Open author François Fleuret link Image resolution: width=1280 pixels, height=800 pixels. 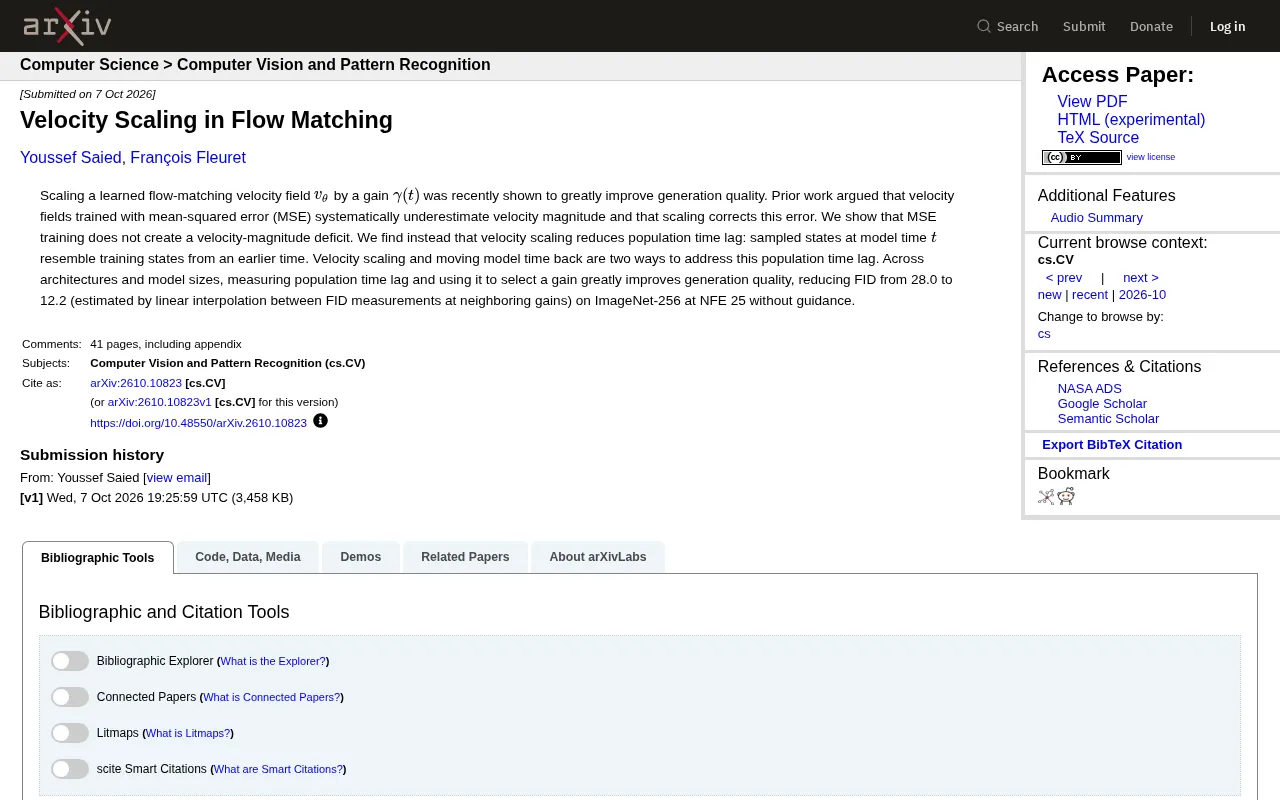pos(188,158)
